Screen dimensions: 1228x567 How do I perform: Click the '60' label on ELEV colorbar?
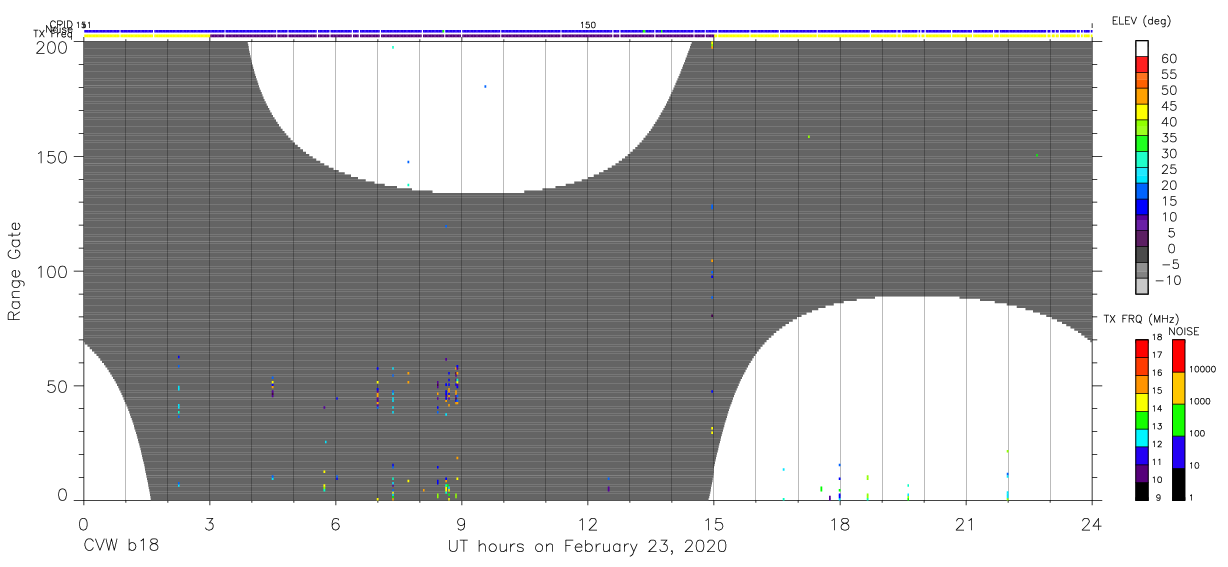coord(1168,59)
